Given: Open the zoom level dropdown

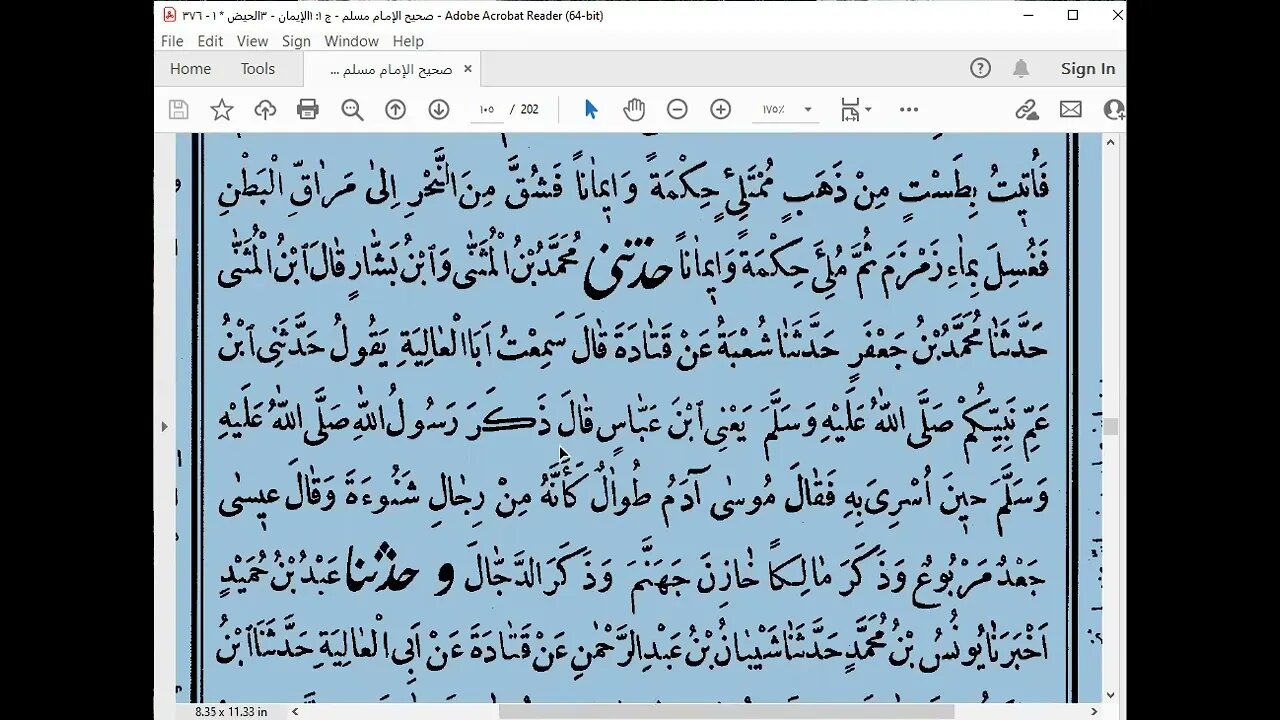Looking at the screenshot, I should coord(808,110).
